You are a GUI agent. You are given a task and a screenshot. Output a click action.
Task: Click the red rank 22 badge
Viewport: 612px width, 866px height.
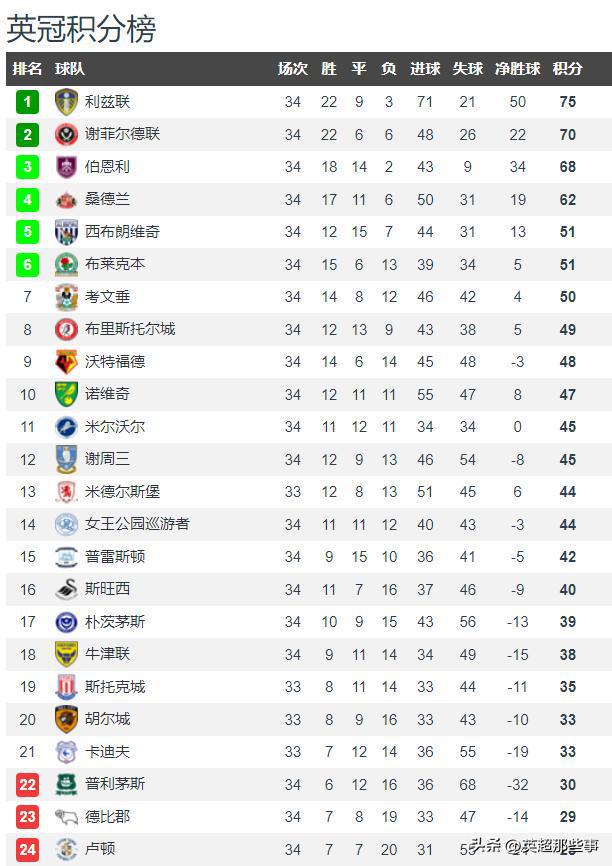(28, 784)
